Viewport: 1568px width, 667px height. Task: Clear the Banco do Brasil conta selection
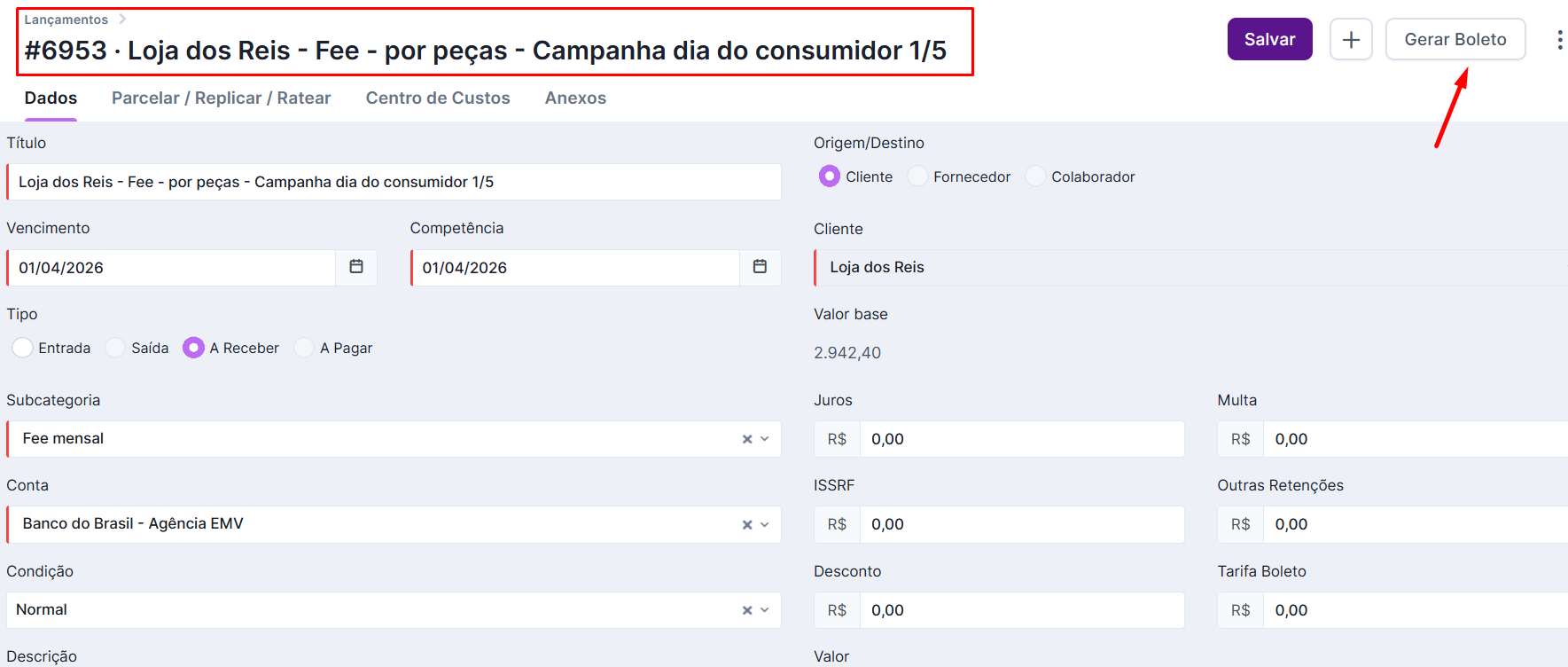(x=747, y=525)
